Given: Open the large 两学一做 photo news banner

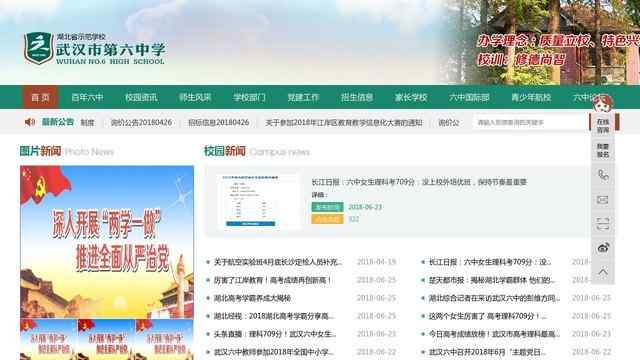Looking at the screenshot, I should click(x=107, y=242).
